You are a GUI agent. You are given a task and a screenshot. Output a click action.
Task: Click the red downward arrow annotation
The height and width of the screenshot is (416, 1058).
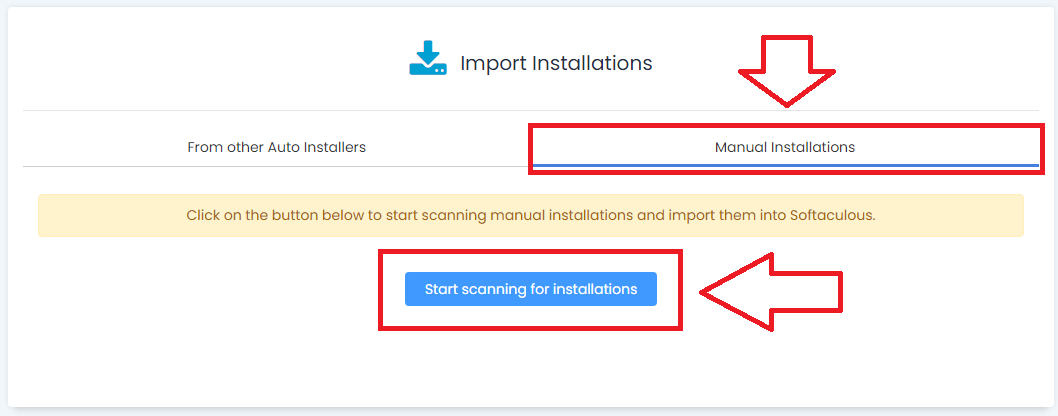(x=787, y=70)
